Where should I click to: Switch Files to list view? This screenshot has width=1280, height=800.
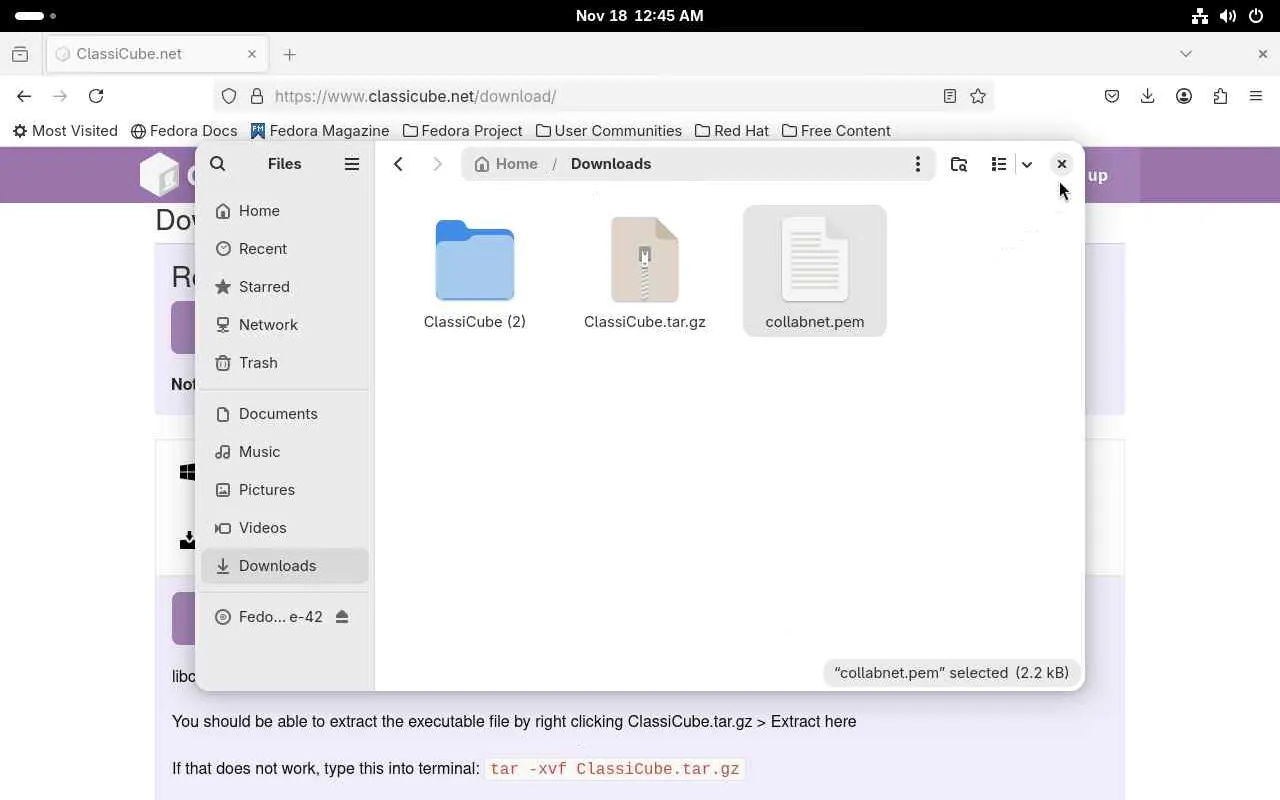click(999, 164)
